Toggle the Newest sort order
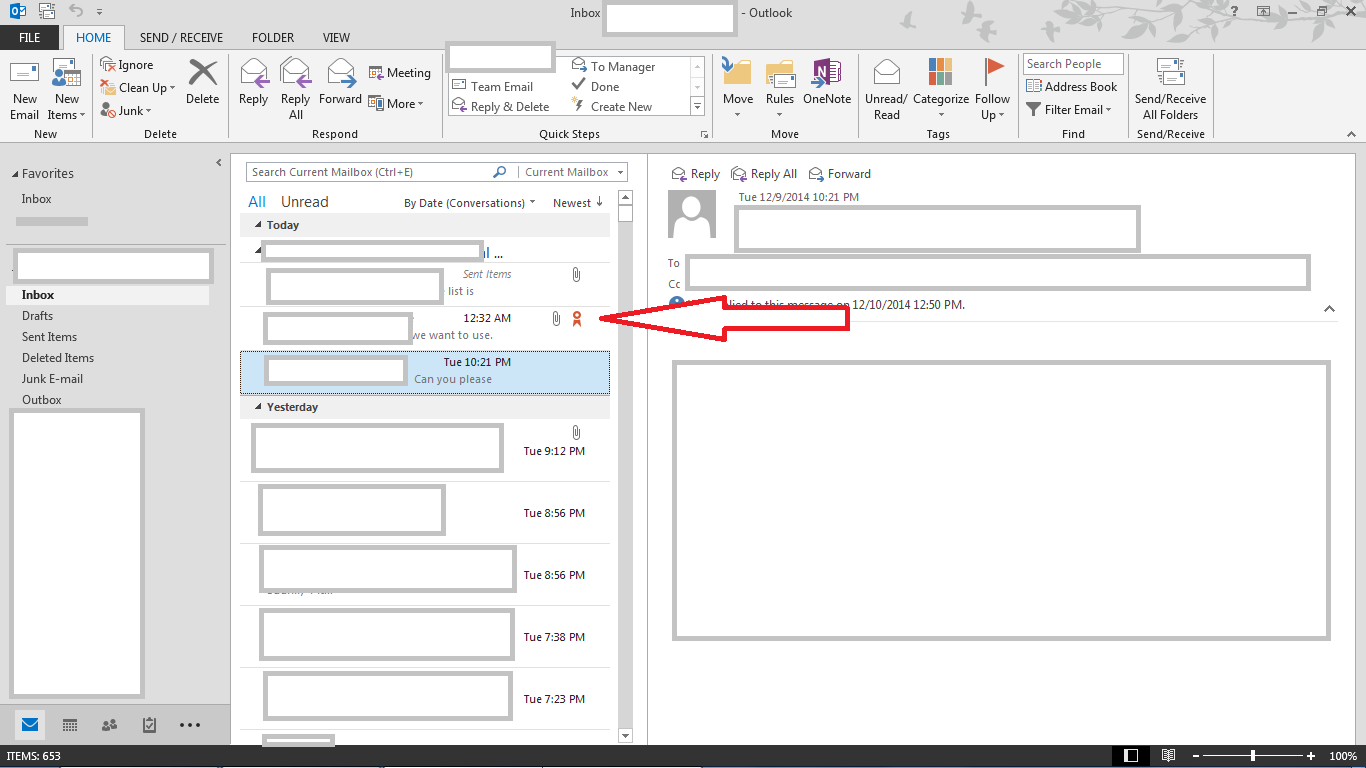The image size is (1366, 768). point(578,203)
